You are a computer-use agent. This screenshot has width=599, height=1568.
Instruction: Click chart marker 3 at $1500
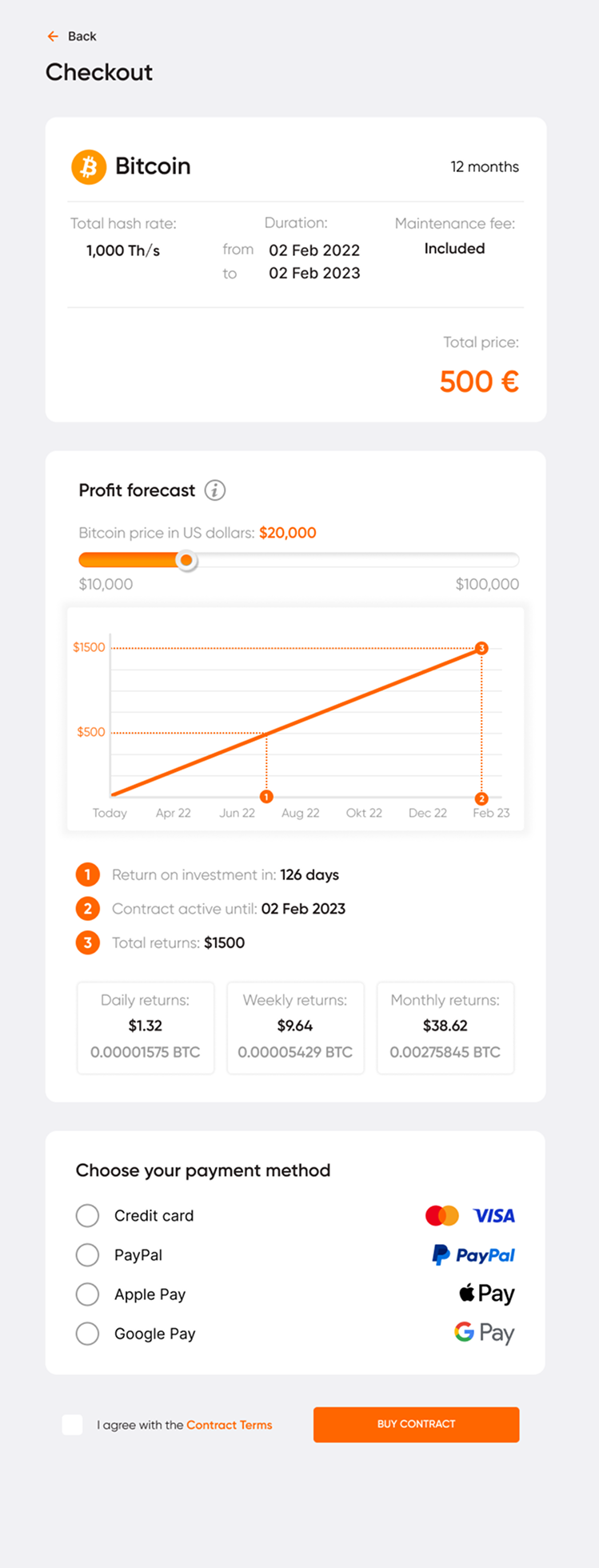(x=481, y=648)
